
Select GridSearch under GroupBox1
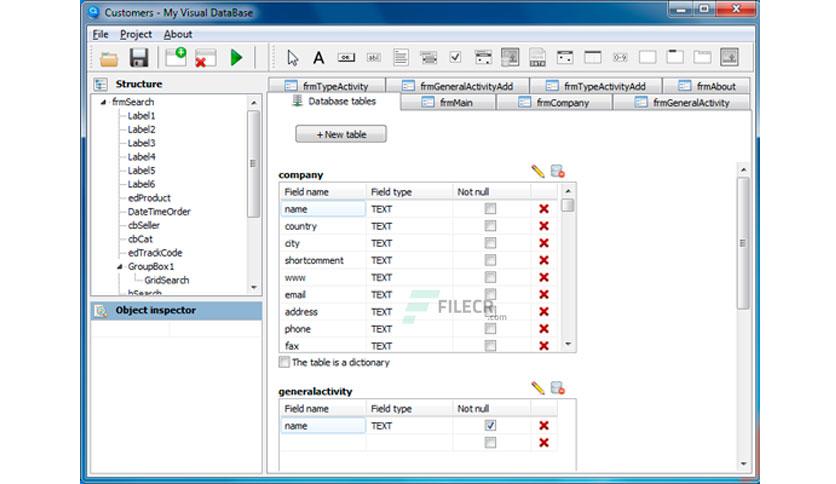(x=166, y=280)
